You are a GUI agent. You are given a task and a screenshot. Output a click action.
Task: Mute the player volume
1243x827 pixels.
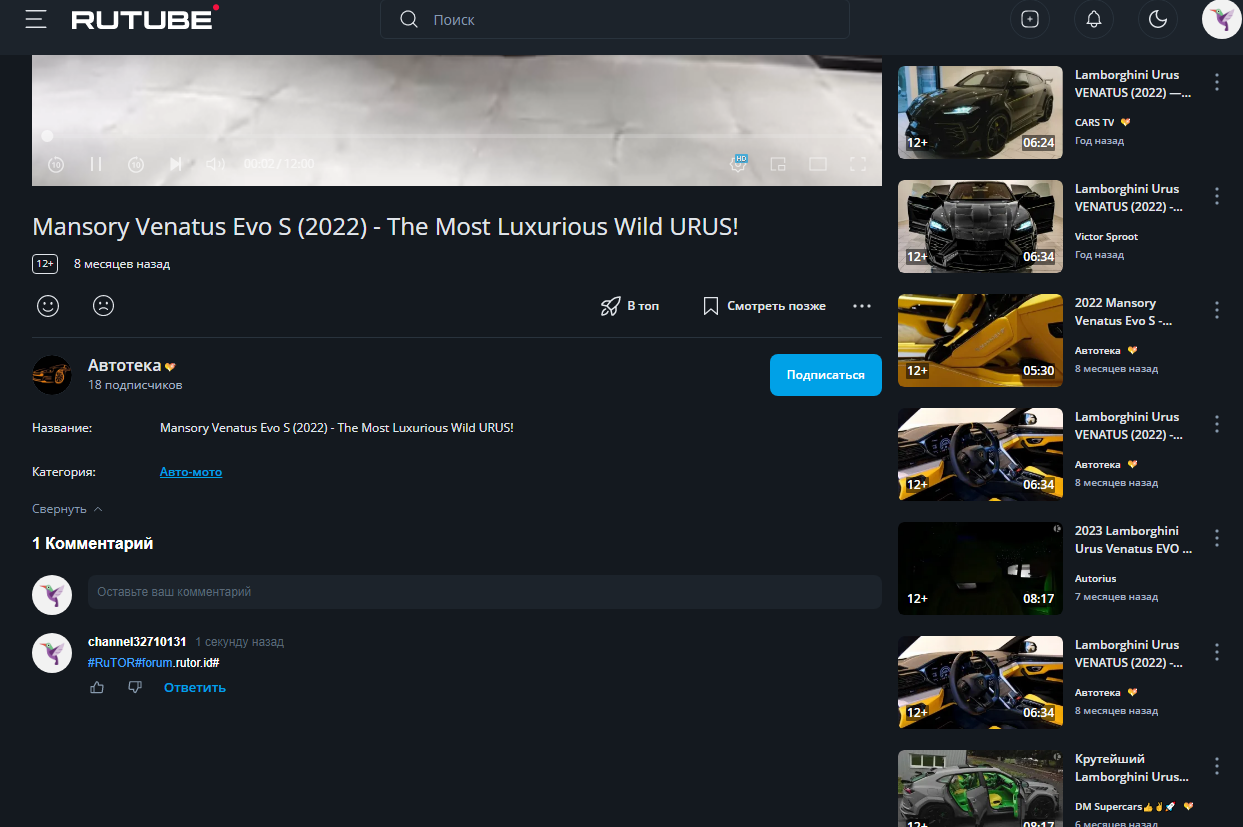click(x=215, y=164)
